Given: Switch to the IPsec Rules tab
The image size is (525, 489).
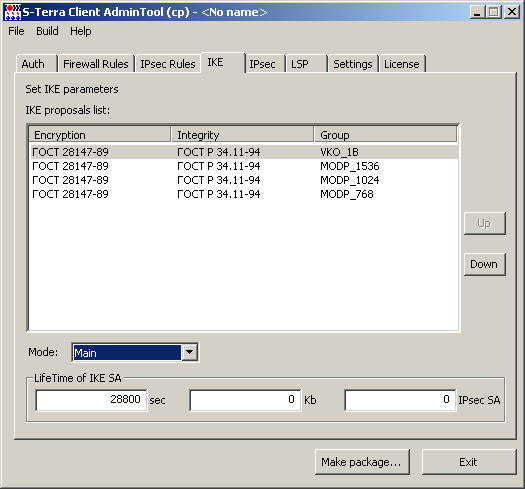Looking at the screenshot, I should 167,64.
